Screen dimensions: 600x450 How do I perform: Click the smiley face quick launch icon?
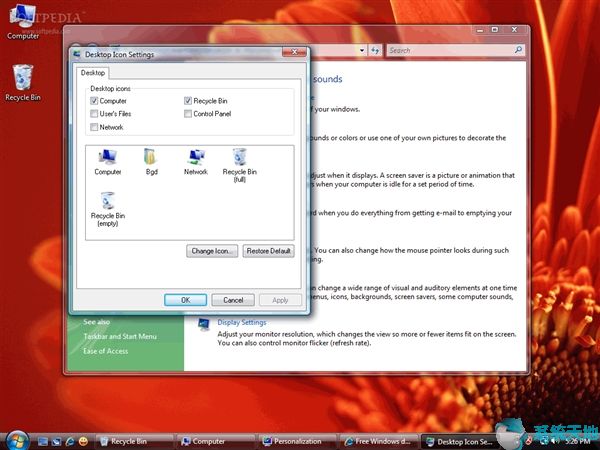click(x=83, y=441)
